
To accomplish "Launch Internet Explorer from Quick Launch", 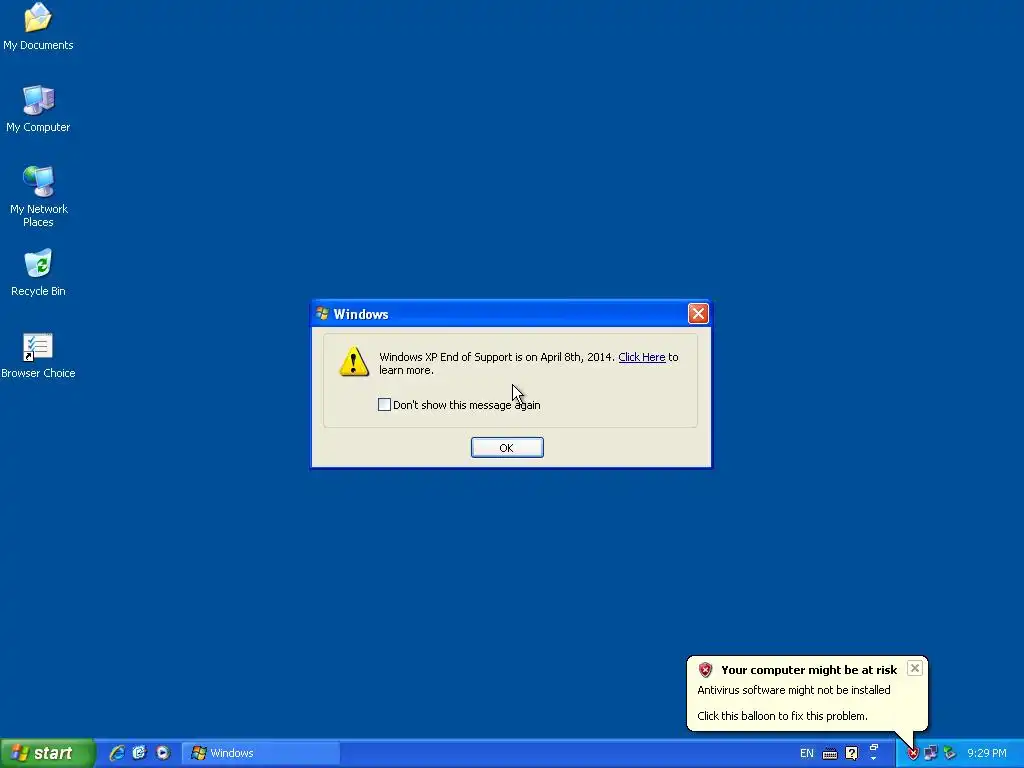I will click(x=117, y=753).
